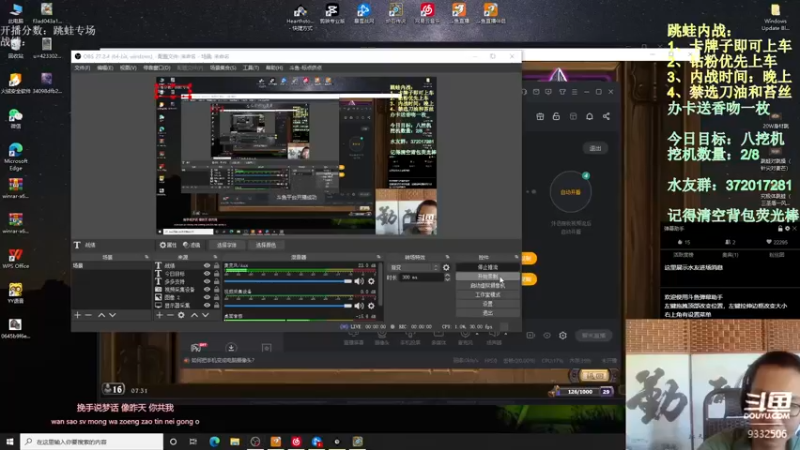Viewport: 800px width, 450px height.
Task: Open settings gear at bottom of Douyu window
Action: coord(563,335)
